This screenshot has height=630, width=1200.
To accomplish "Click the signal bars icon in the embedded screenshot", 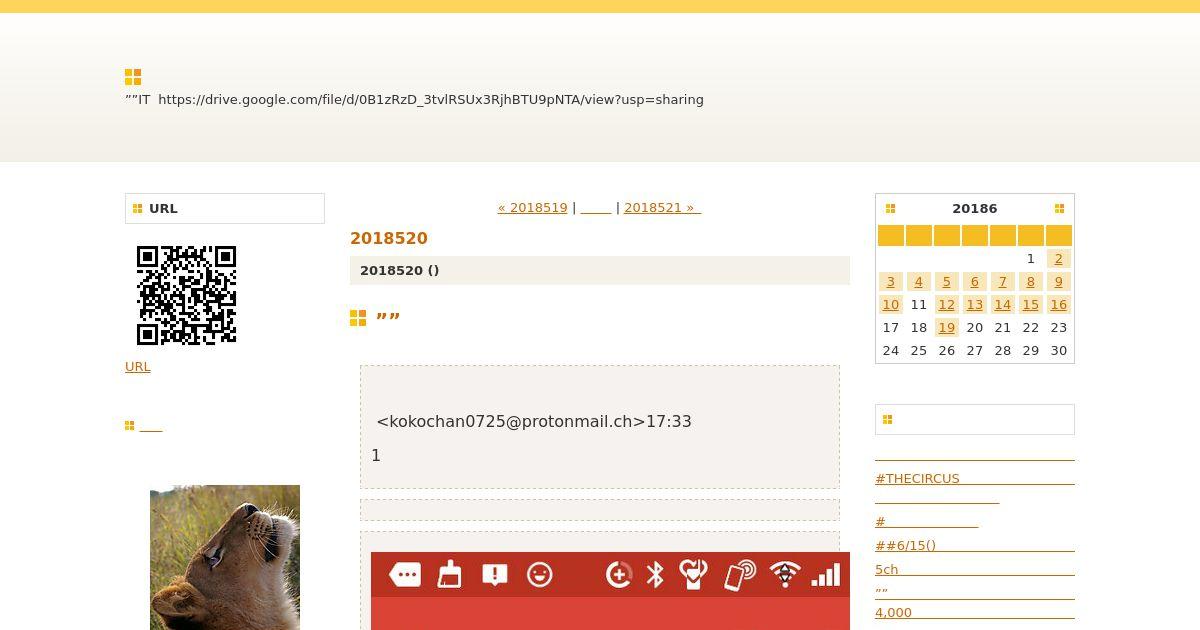I will coord(826,575).
